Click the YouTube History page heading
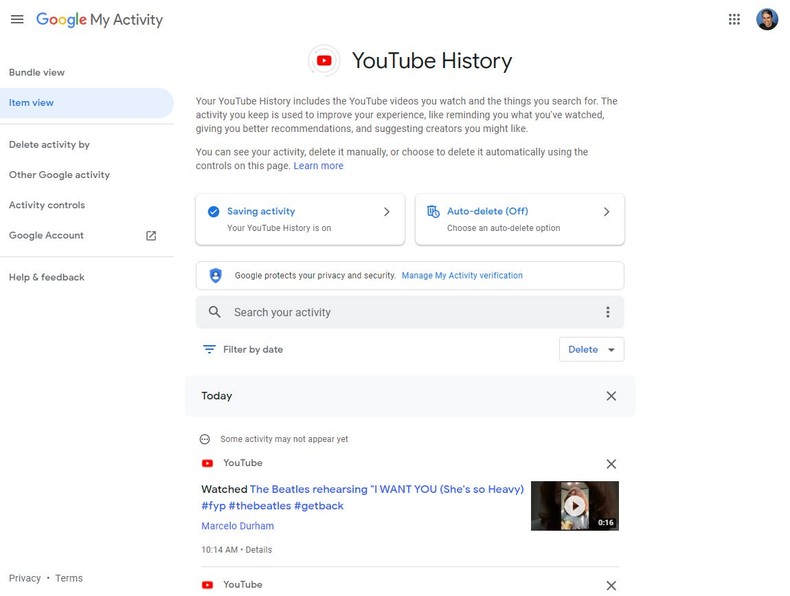This screenshot has width=790, height=596. (x=432, y=61)
